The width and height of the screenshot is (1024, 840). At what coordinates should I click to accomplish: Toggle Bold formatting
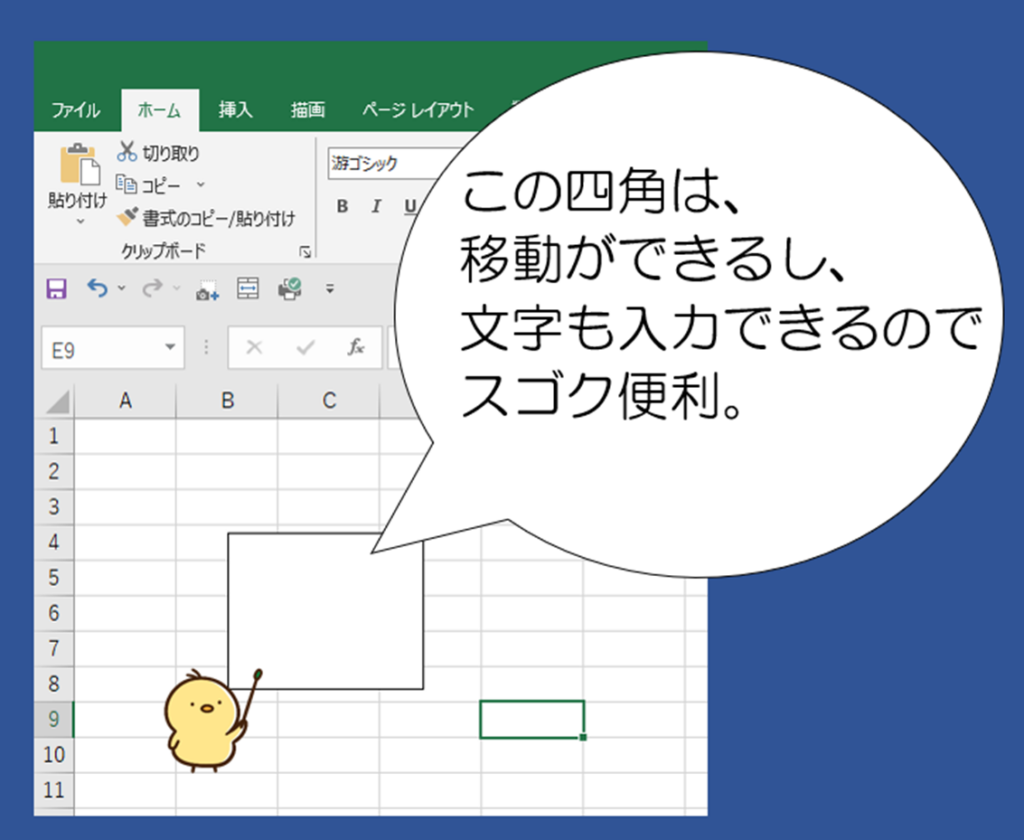click(x=342, y=206)
